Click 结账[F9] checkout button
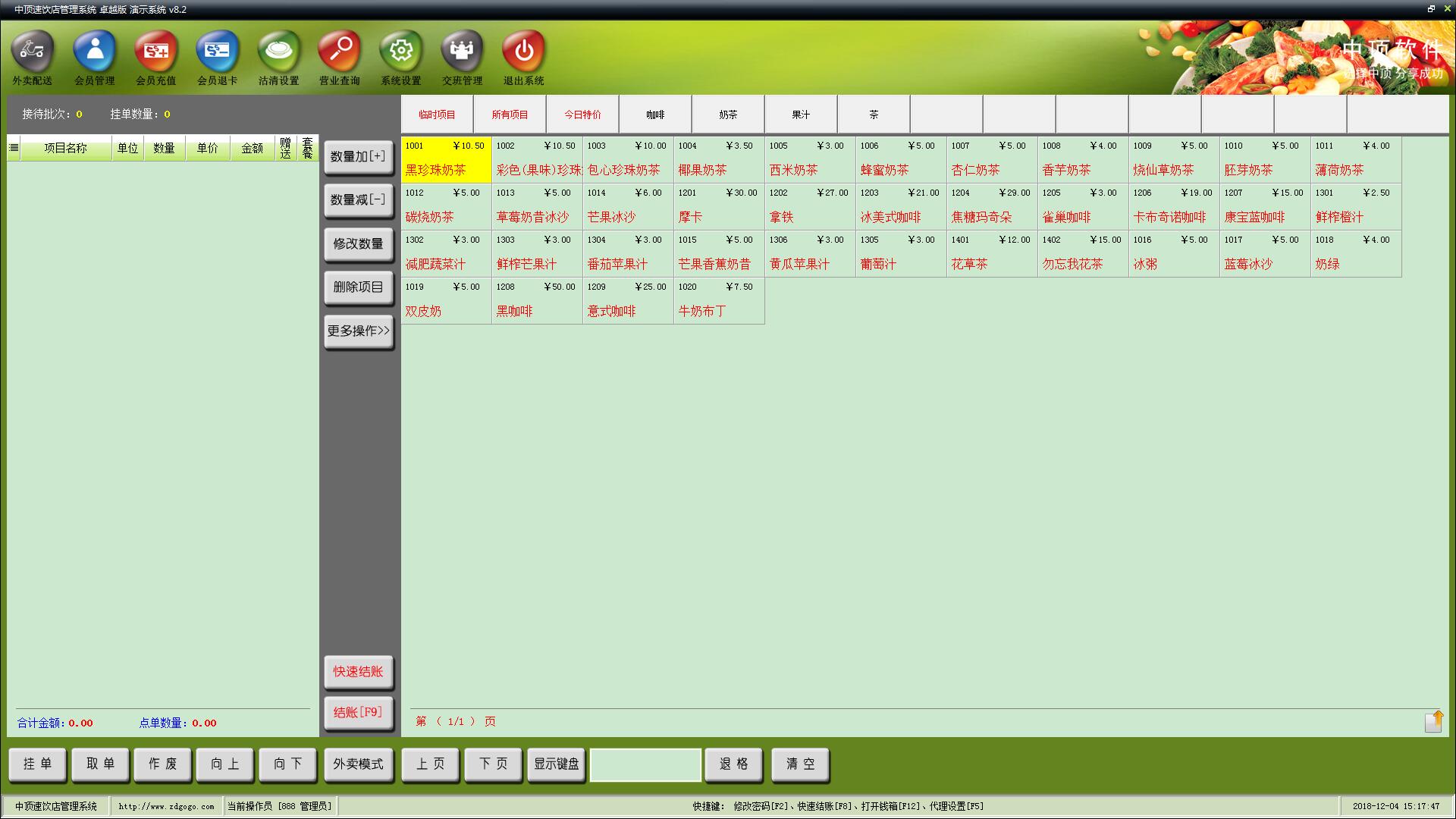Screen dimensions: 1456x819 click(x=358, y=712)
